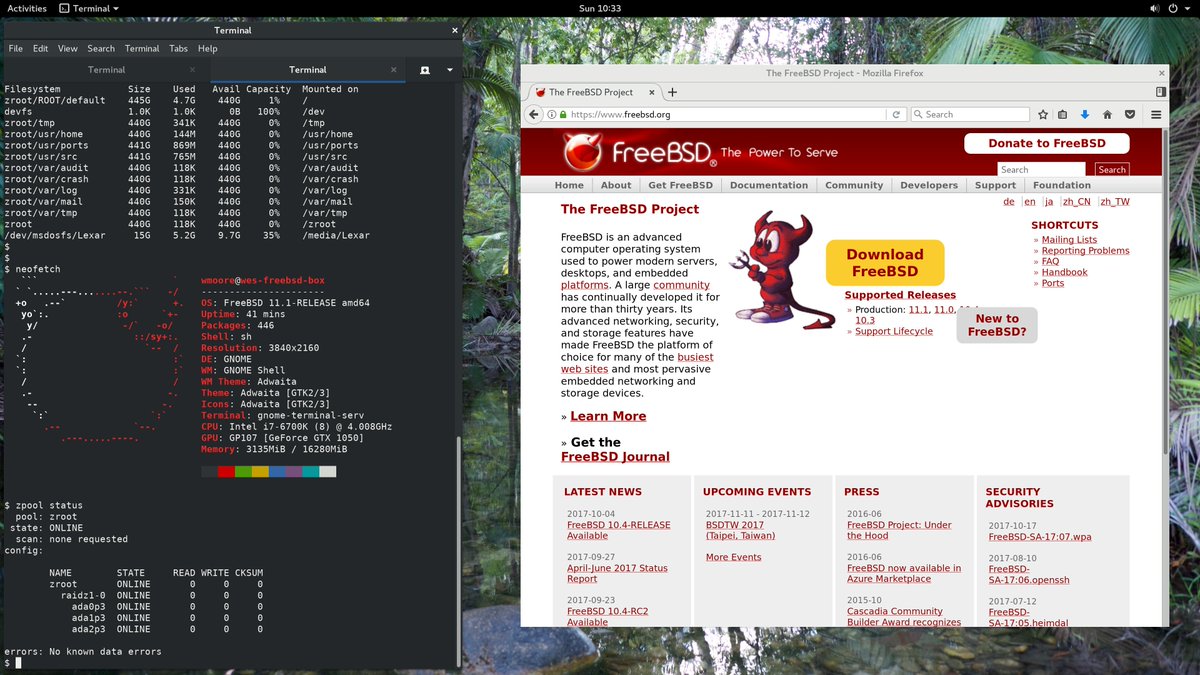Image resolution: width=1200 pixels, height=675 pixels.
Task: Click the green swatch in neofetch palette
Action: click(243, 471)
